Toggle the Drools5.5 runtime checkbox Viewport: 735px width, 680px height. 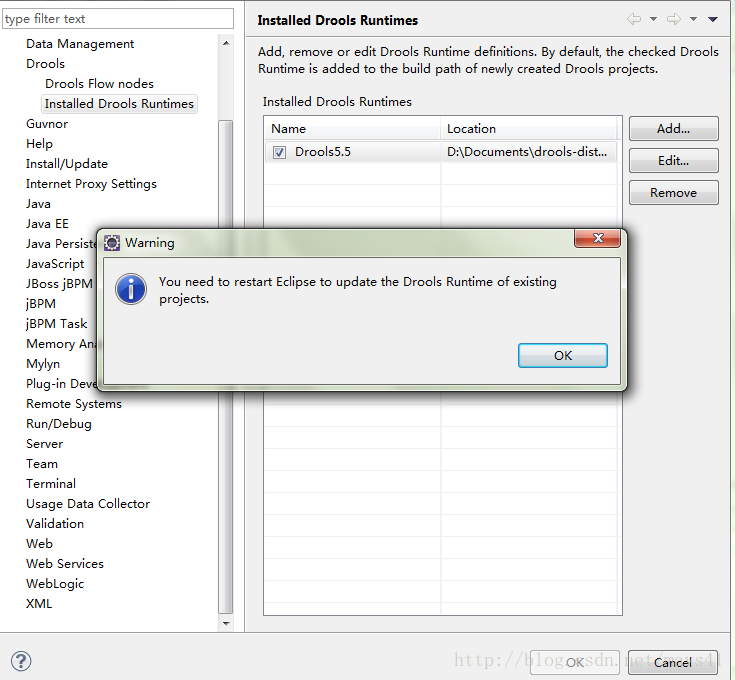[279, 152]
